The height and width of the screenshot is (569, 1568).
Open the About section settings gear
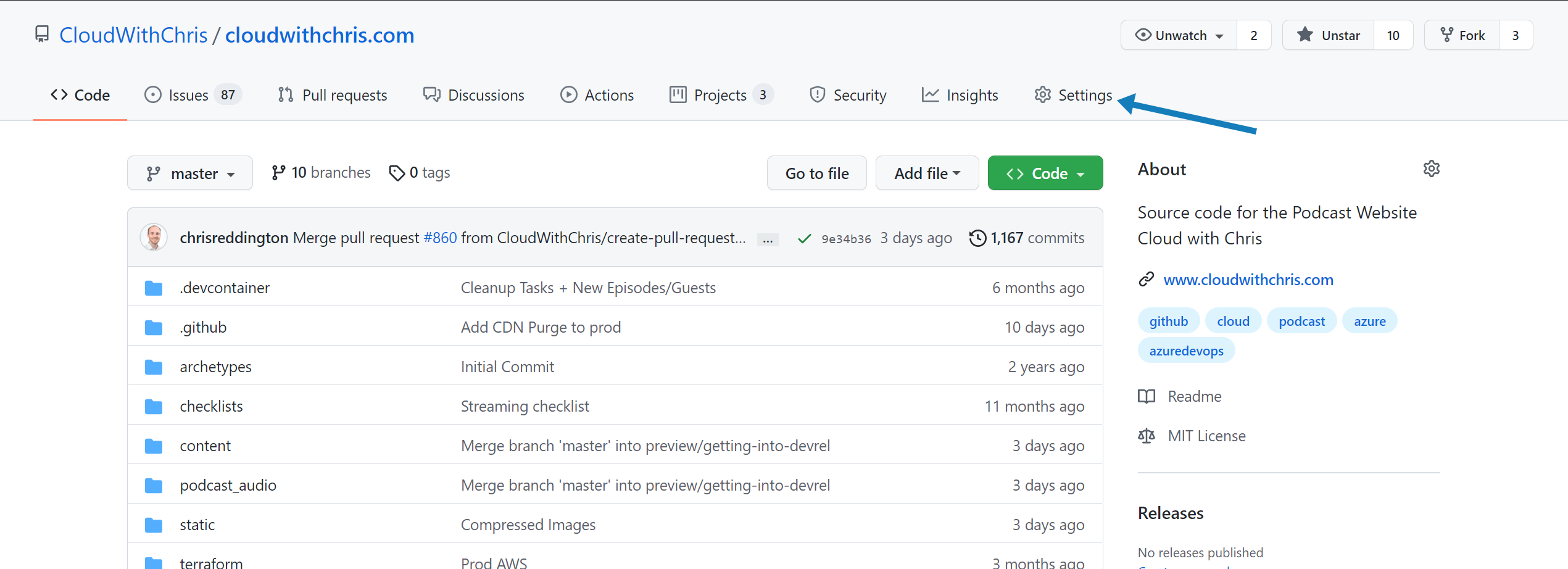tap(1432, 168)
